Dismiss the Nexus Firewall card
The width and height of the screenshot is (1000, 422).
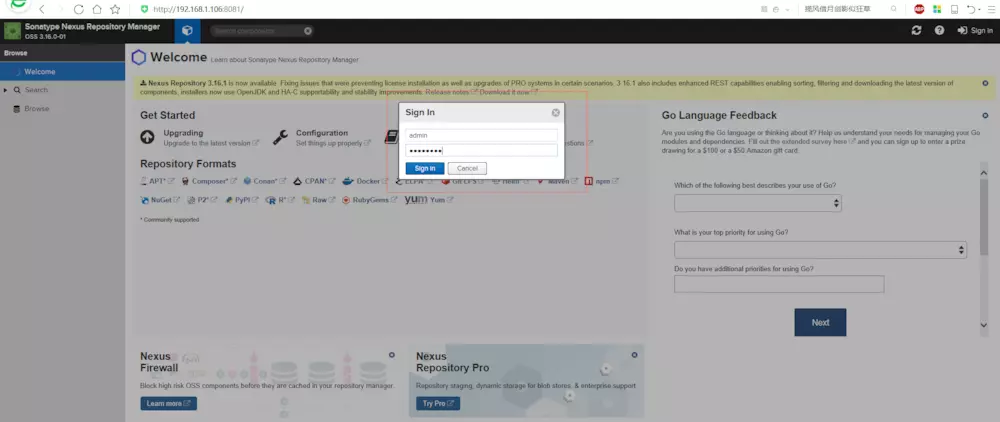(392, 355)
